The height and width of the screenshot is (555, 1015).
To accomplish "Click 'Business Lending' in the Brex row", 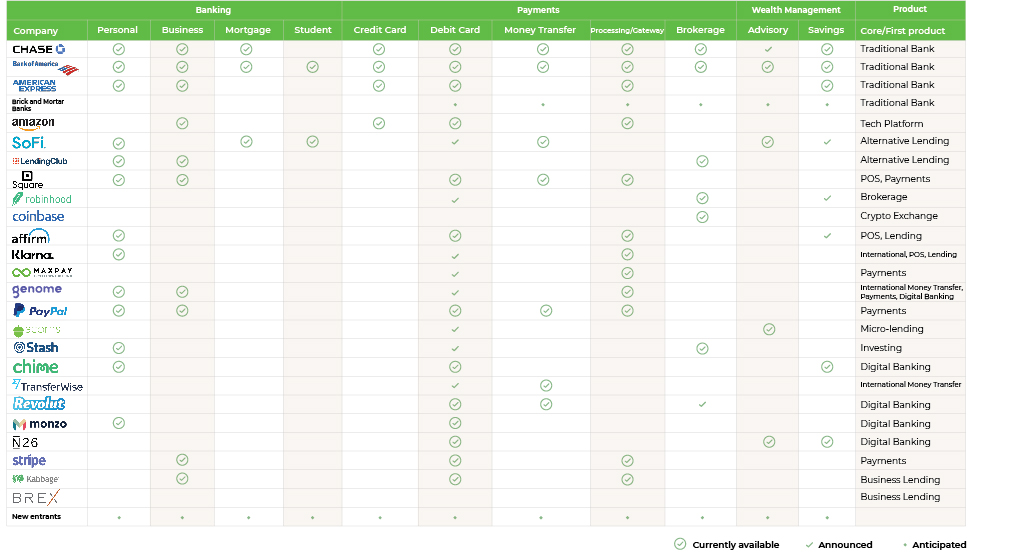I will (x=900, y=497).
